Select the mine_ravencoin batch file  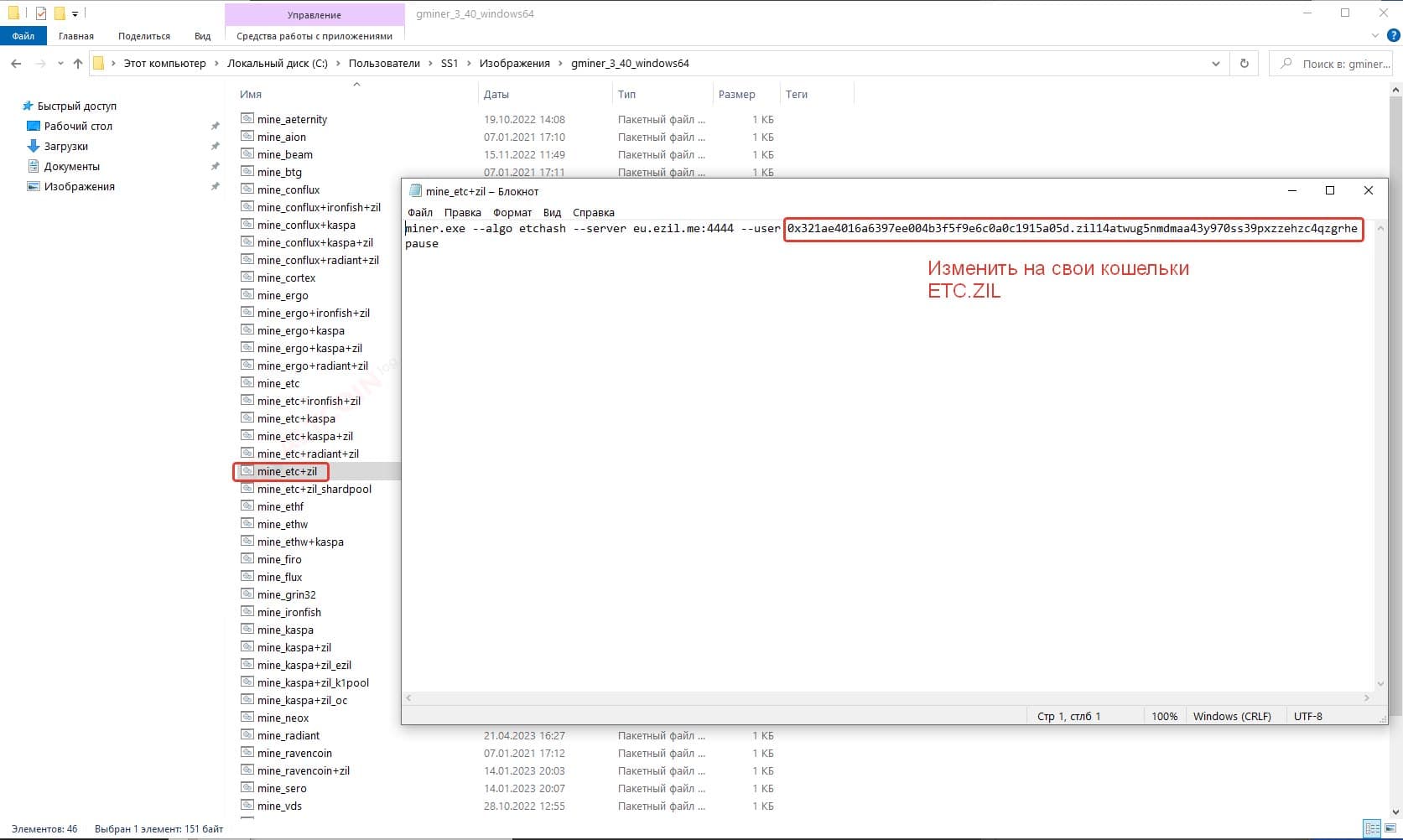click(294, 753)
